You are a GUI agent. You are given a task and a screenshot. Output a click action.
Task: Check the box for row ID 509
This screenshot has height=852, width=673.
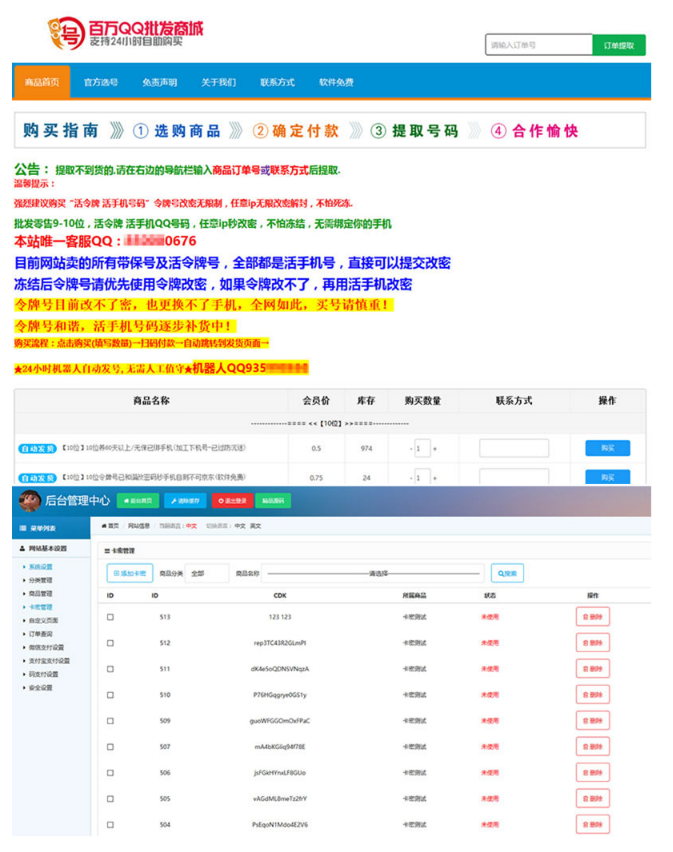pos(111,720)
